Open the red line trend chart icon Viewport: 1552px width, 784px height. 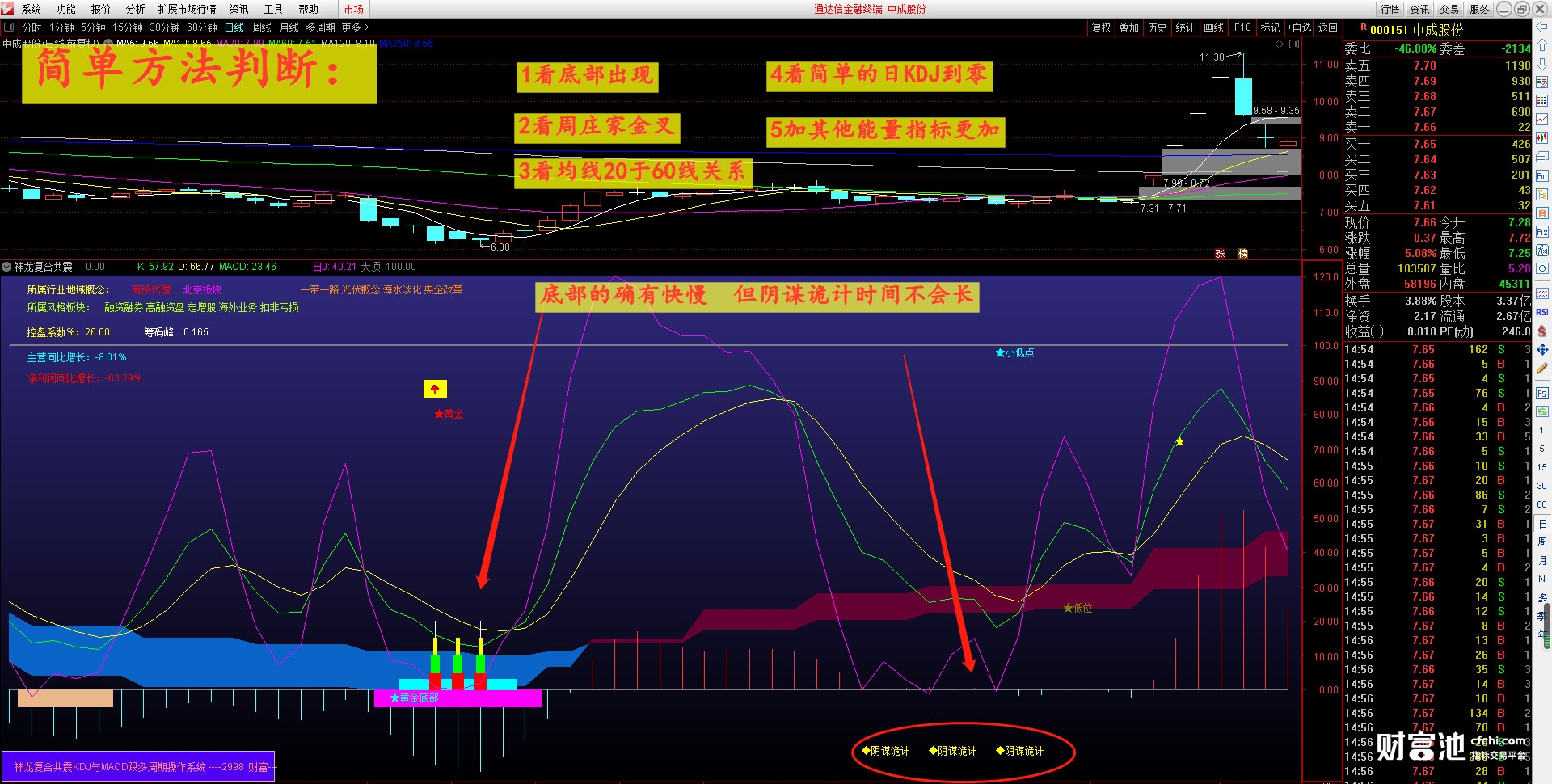click(x=1542, y=119)
